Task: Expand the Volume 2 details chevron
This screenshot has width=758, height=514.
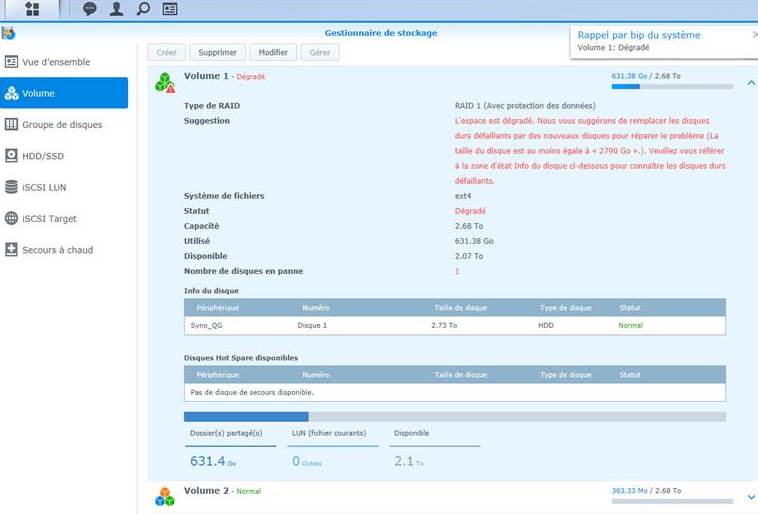Action: (x=751, y=497)
